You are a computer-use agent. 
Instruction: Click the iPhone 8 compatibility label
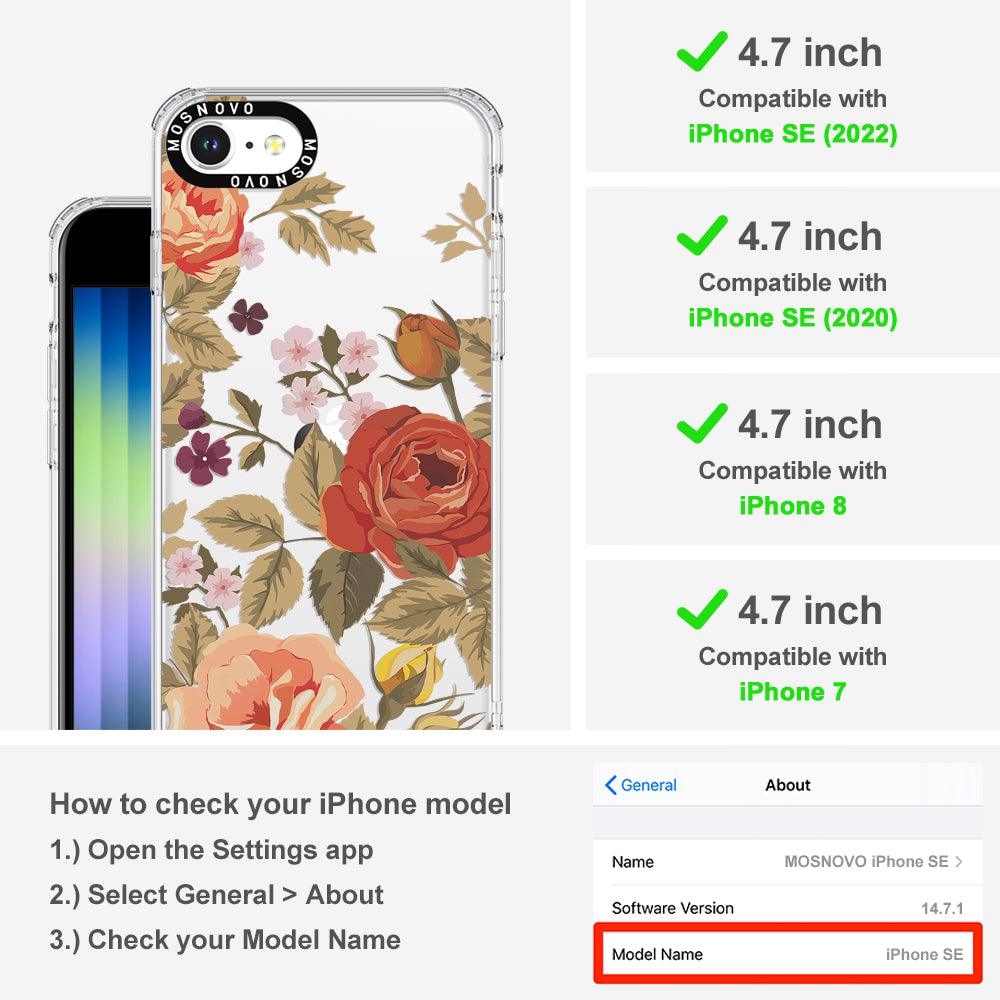pos(793,506)
